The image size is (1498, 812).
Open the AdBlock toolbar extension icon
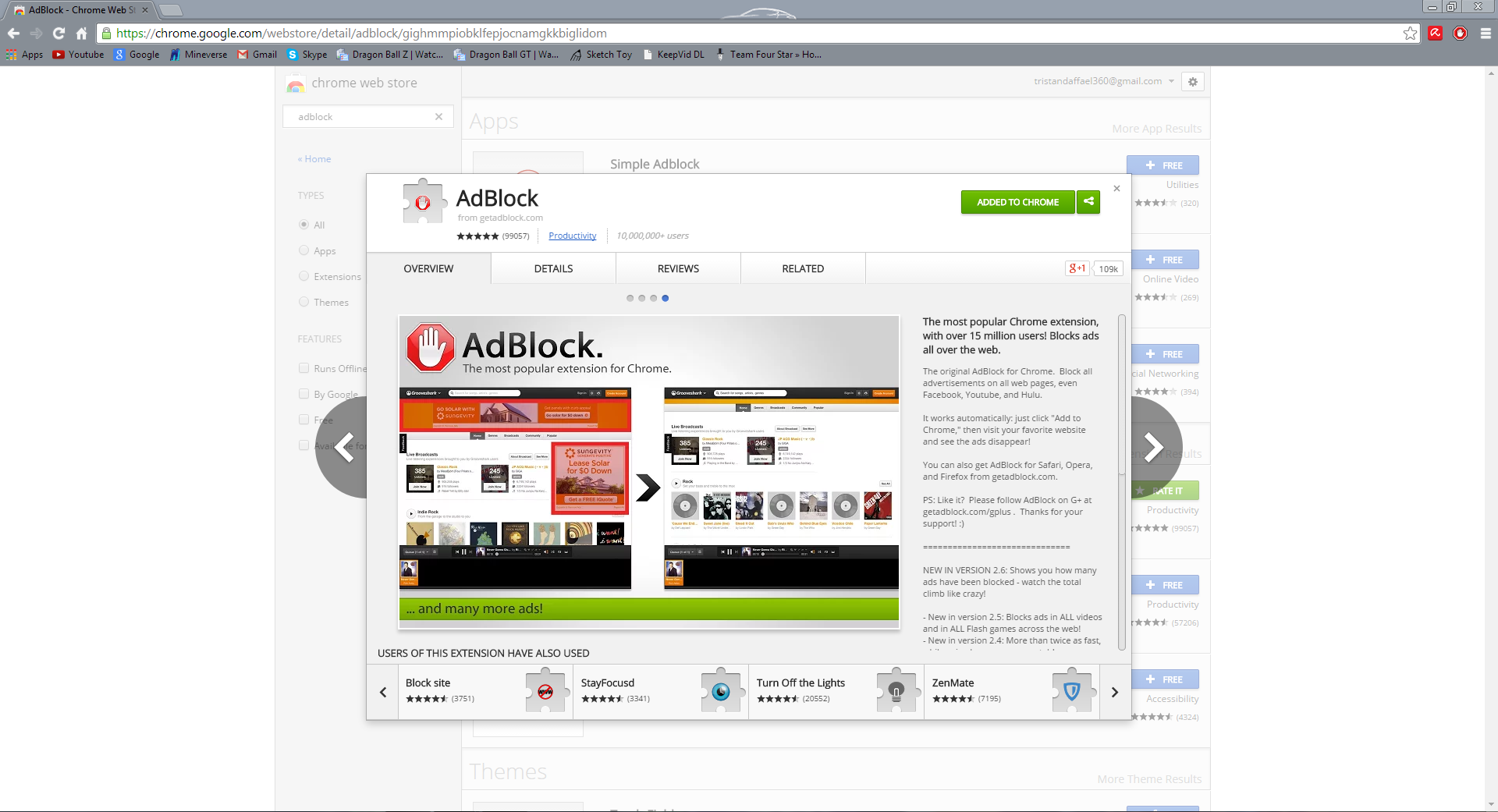click(1461, 33)
